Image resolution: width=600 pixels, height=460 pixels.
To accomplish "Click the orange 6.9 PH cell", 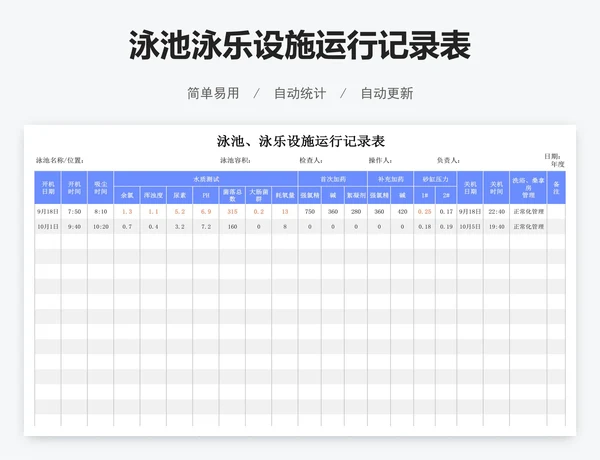I will tap(206, 211).
